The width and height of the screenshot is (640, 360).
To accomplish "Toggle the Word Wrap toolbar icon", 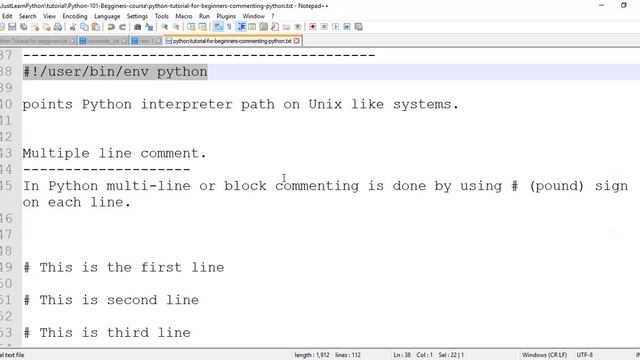I will [218, 27].
